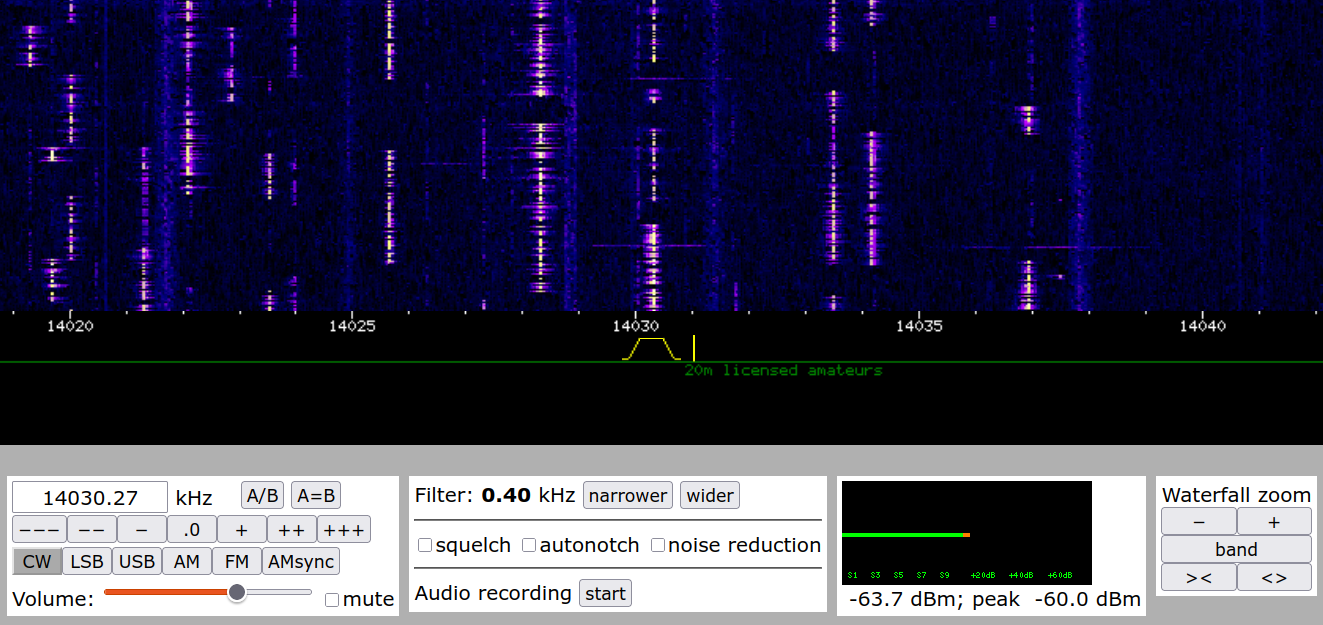The image size is (1323, 625).
Task: Turn on noise reduction checkbox
Action: tap(658, 545)
